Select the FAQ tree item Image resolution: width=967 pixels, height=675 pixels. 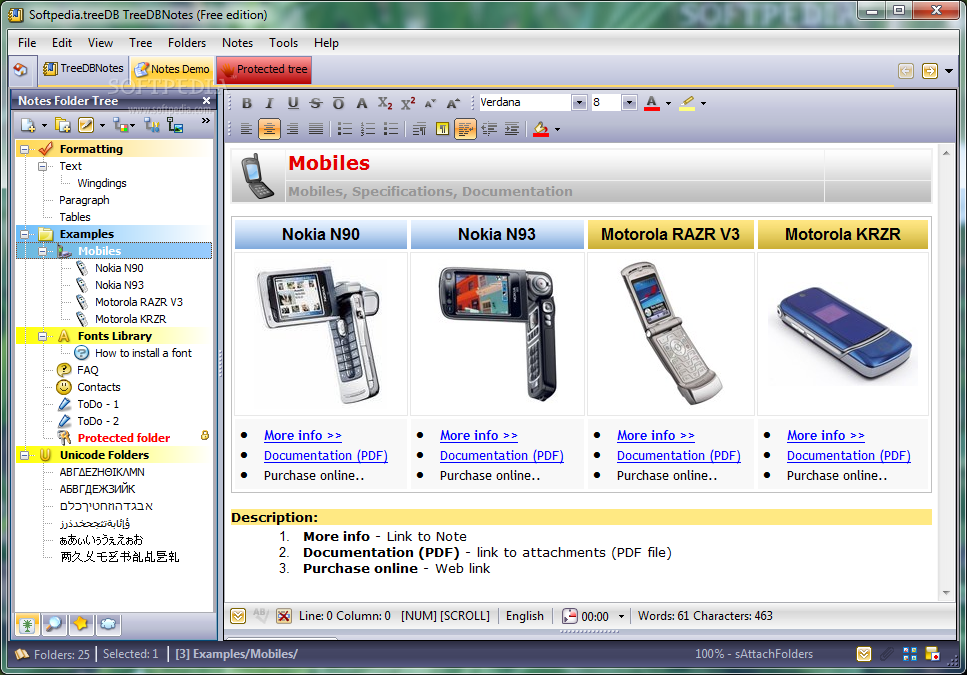point(88,370)
